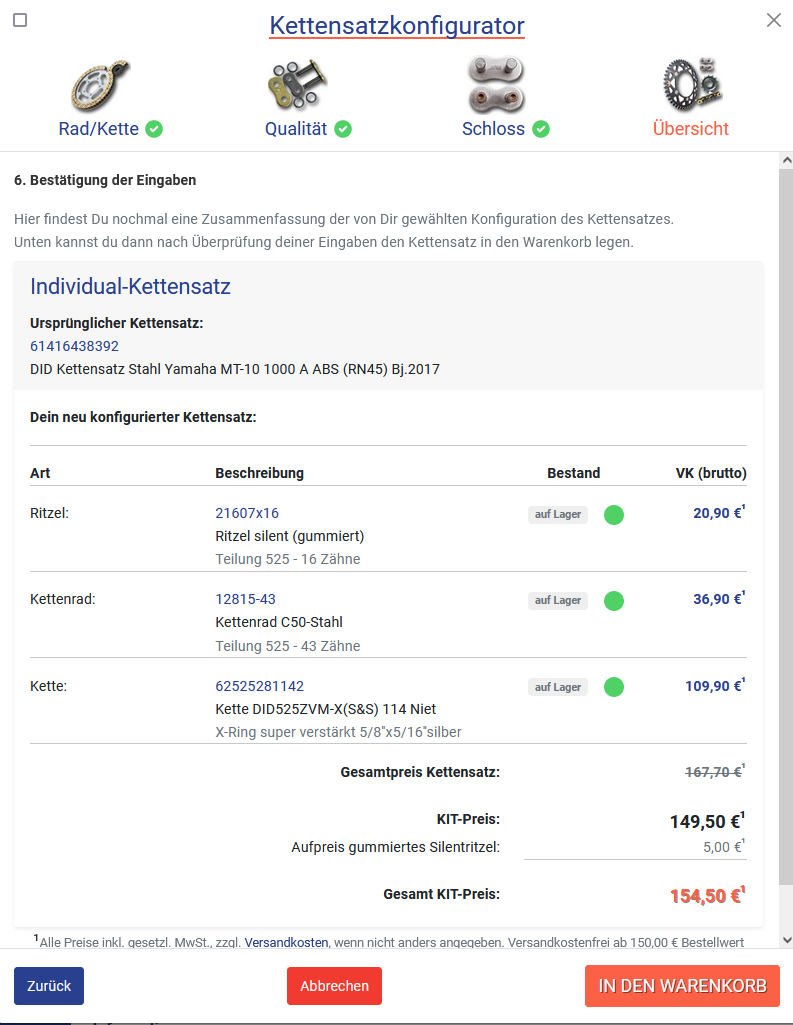This screenshot has height=1025, width=793.
Task: Switch to the Rad/Kette step
Action: pos(100,129)
